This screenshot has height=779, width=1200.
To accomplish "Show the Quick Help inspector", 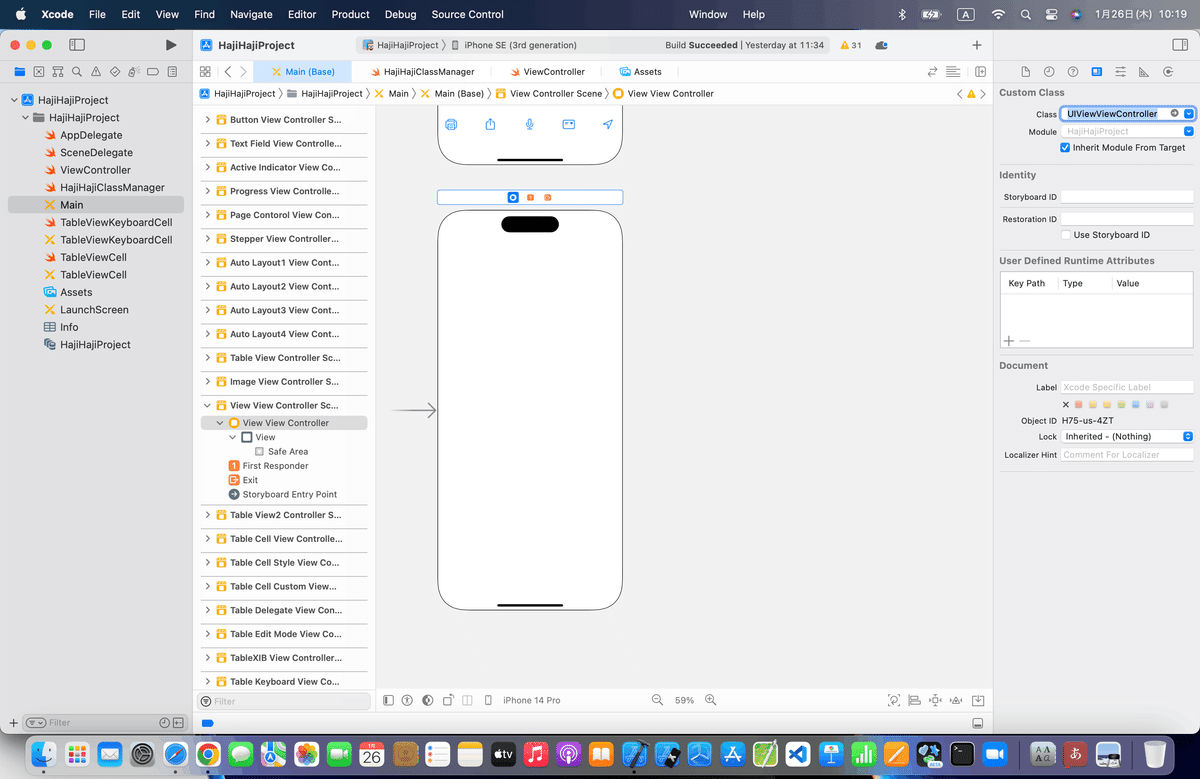I will click(1073, 72).
